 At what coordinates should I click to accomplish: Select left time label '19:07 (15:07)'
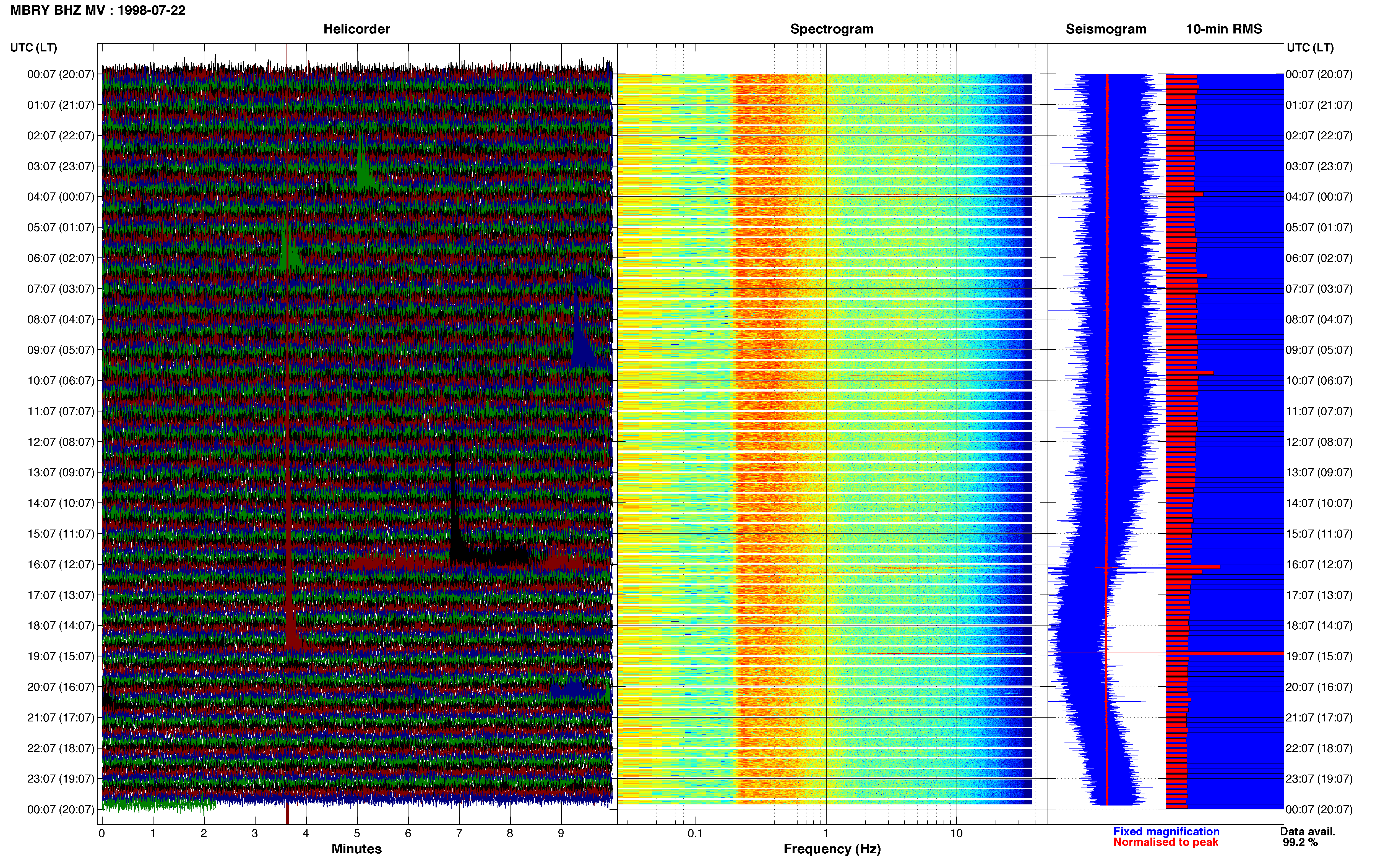click(61, 656)
